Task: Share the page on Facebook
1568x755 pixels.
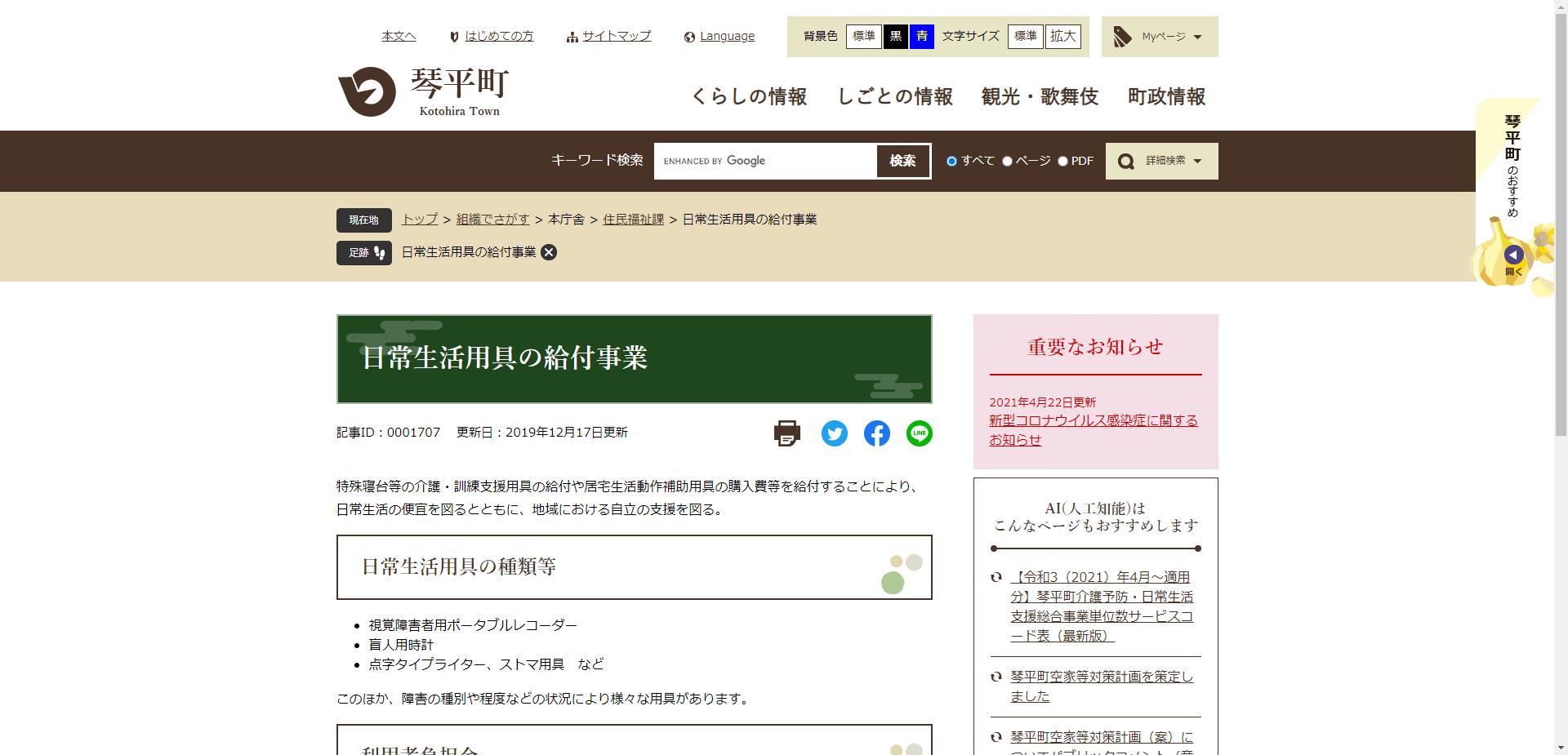Action: (876, 433)
